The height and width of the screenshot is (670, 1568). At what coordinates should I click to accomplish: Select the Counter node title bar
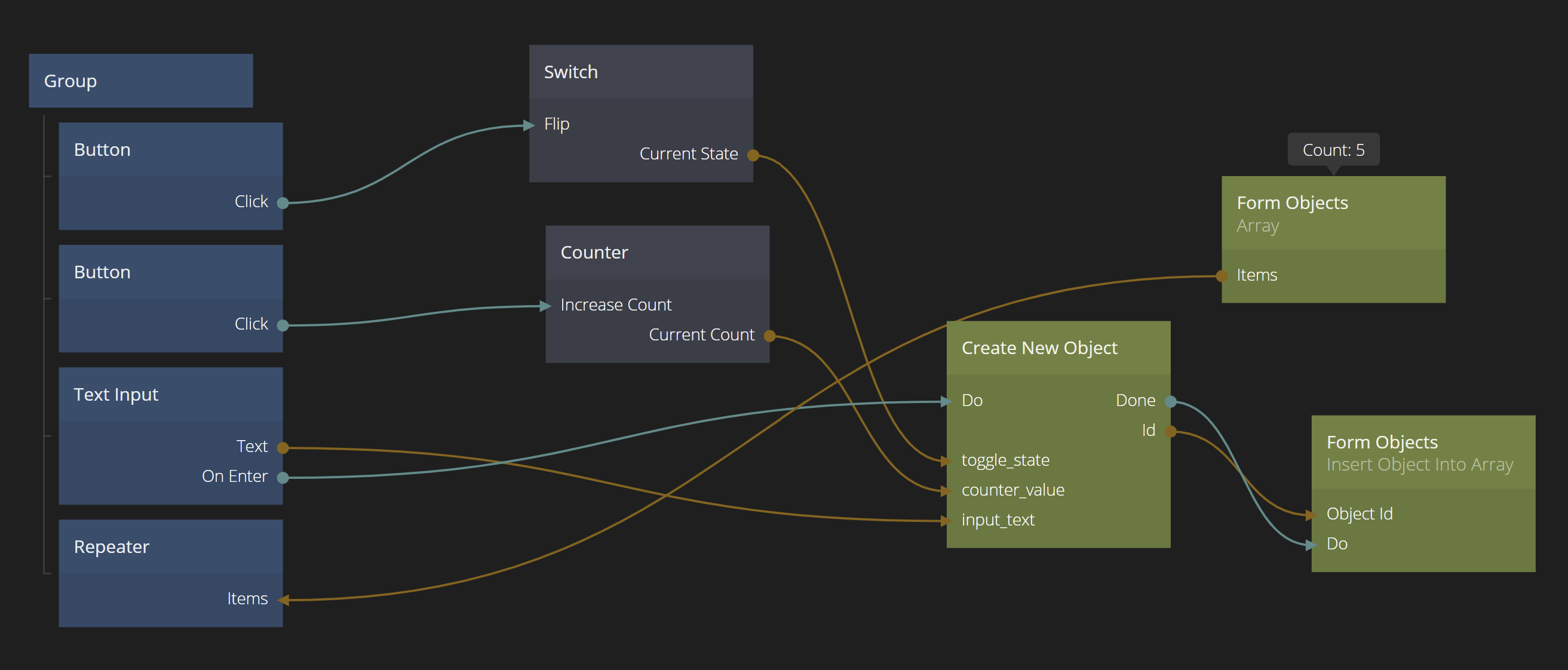click(657, 253)
